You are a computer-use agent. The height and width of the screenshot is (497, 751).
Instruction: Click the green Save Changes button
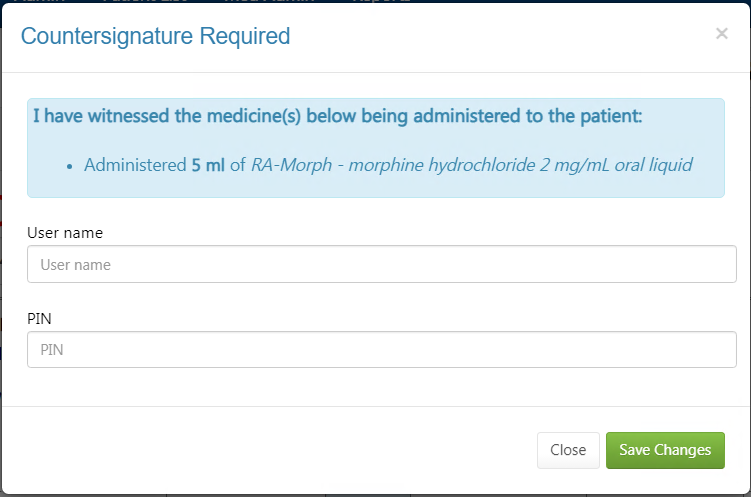[665, 450]
